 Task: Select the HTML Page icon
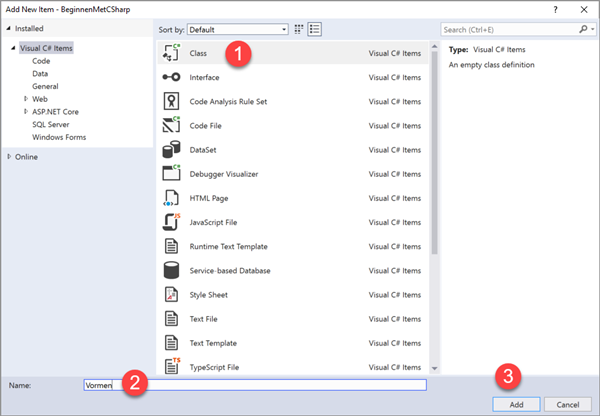(x=171, y=198)
